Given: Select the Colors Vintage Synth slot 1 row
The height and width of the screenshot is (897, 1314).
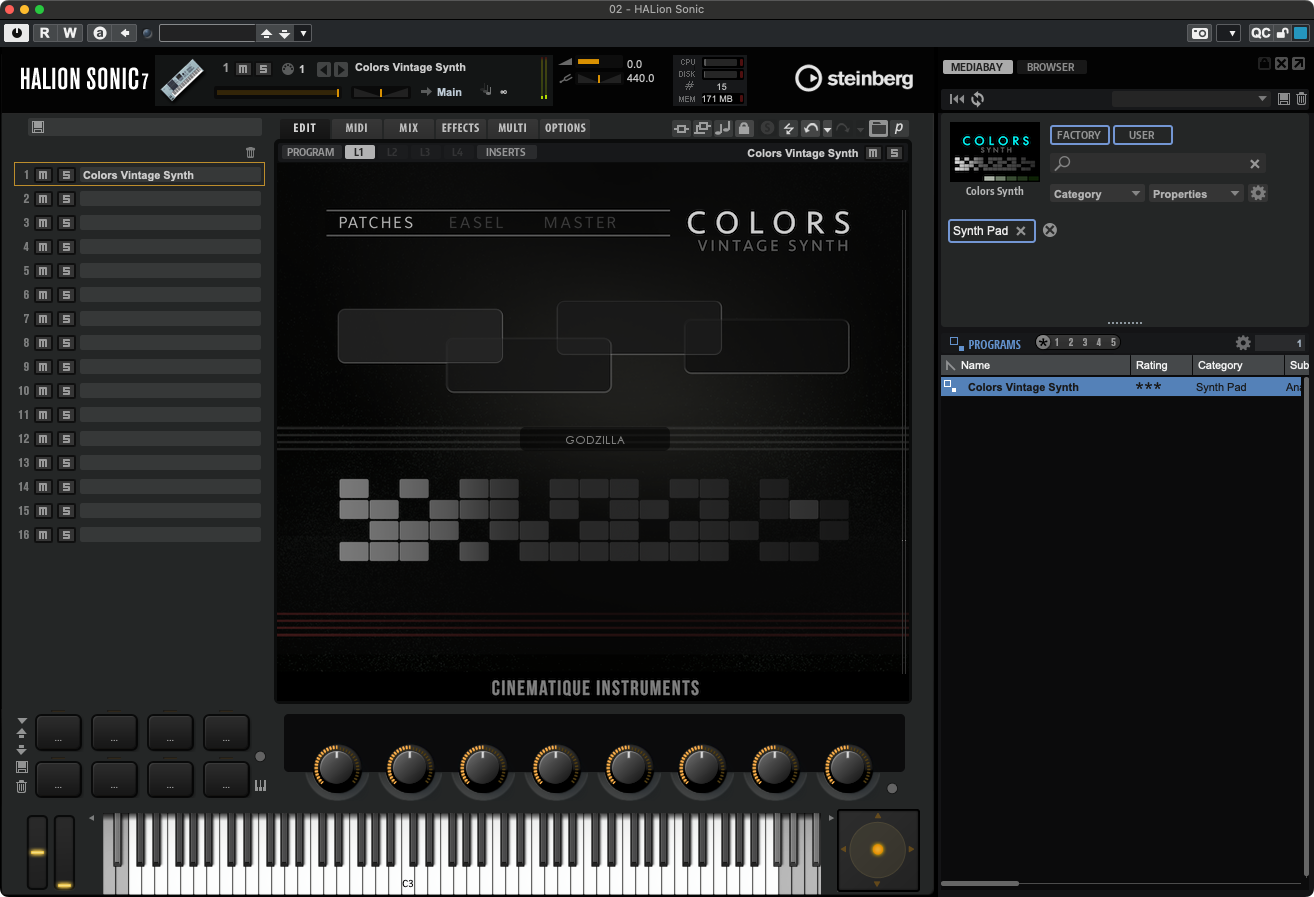Looking at the screenshot, I should 139,175.
